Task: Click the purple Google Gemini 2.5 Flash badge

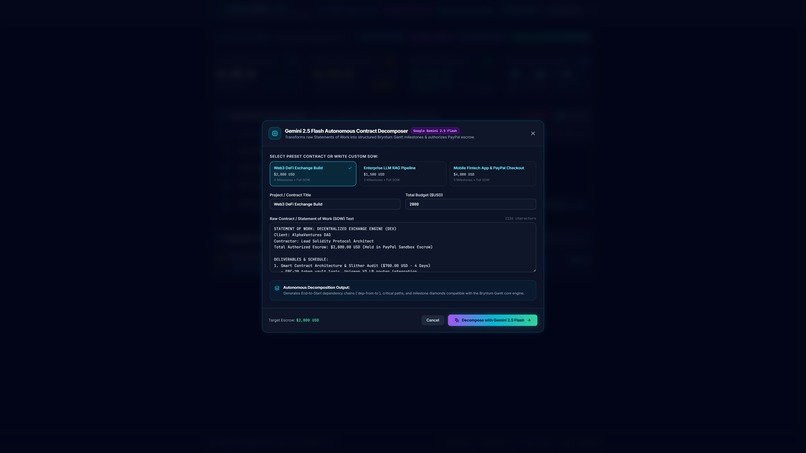Action: (x=435, y=131)
